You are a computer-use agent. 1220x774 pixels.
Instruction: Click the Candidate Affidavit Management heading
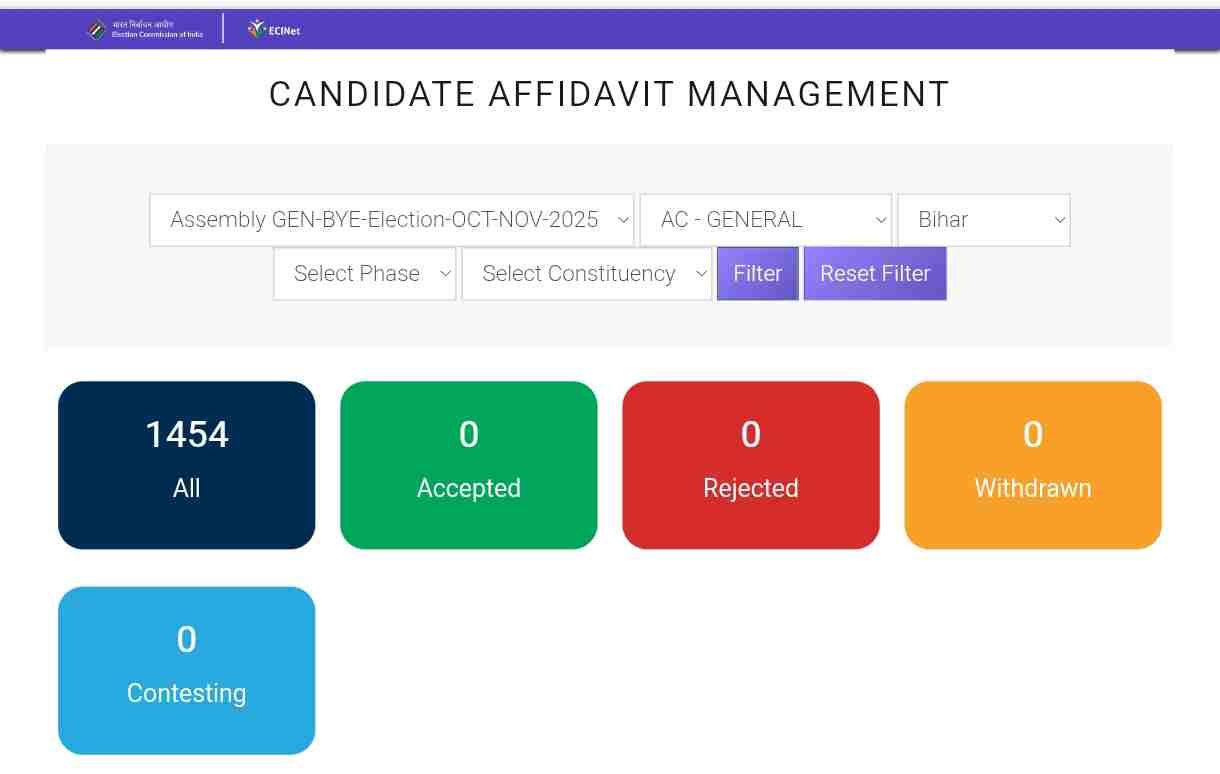(x=609, y=94)
